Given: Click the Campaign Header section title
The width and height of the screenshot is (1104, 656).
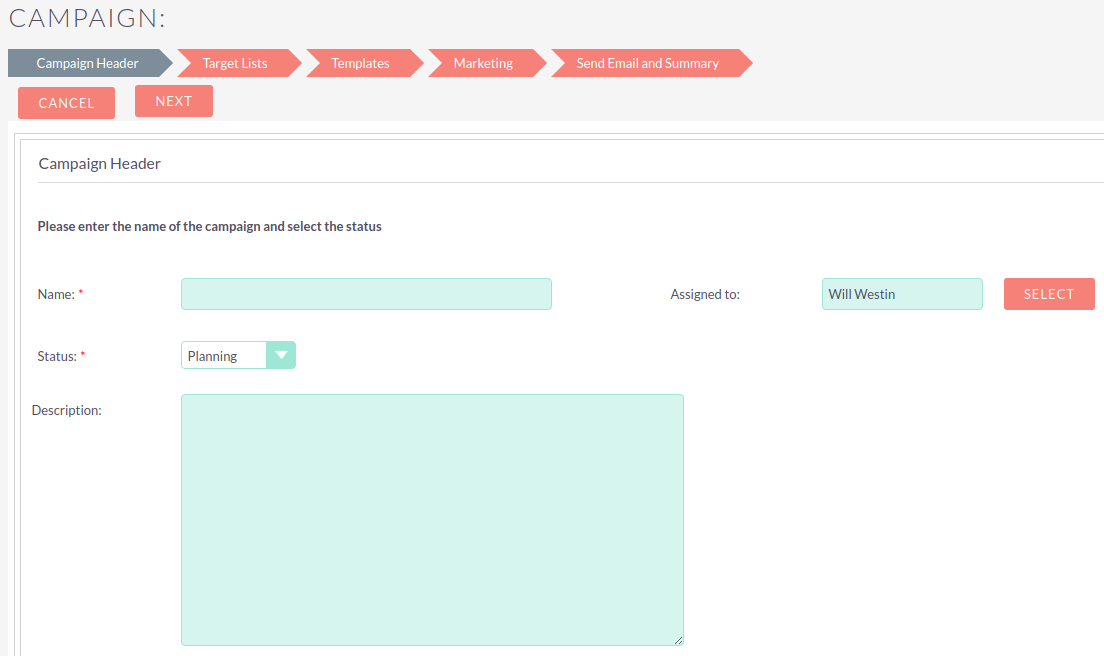Looking at the screenshot, I should click(100, 164).
